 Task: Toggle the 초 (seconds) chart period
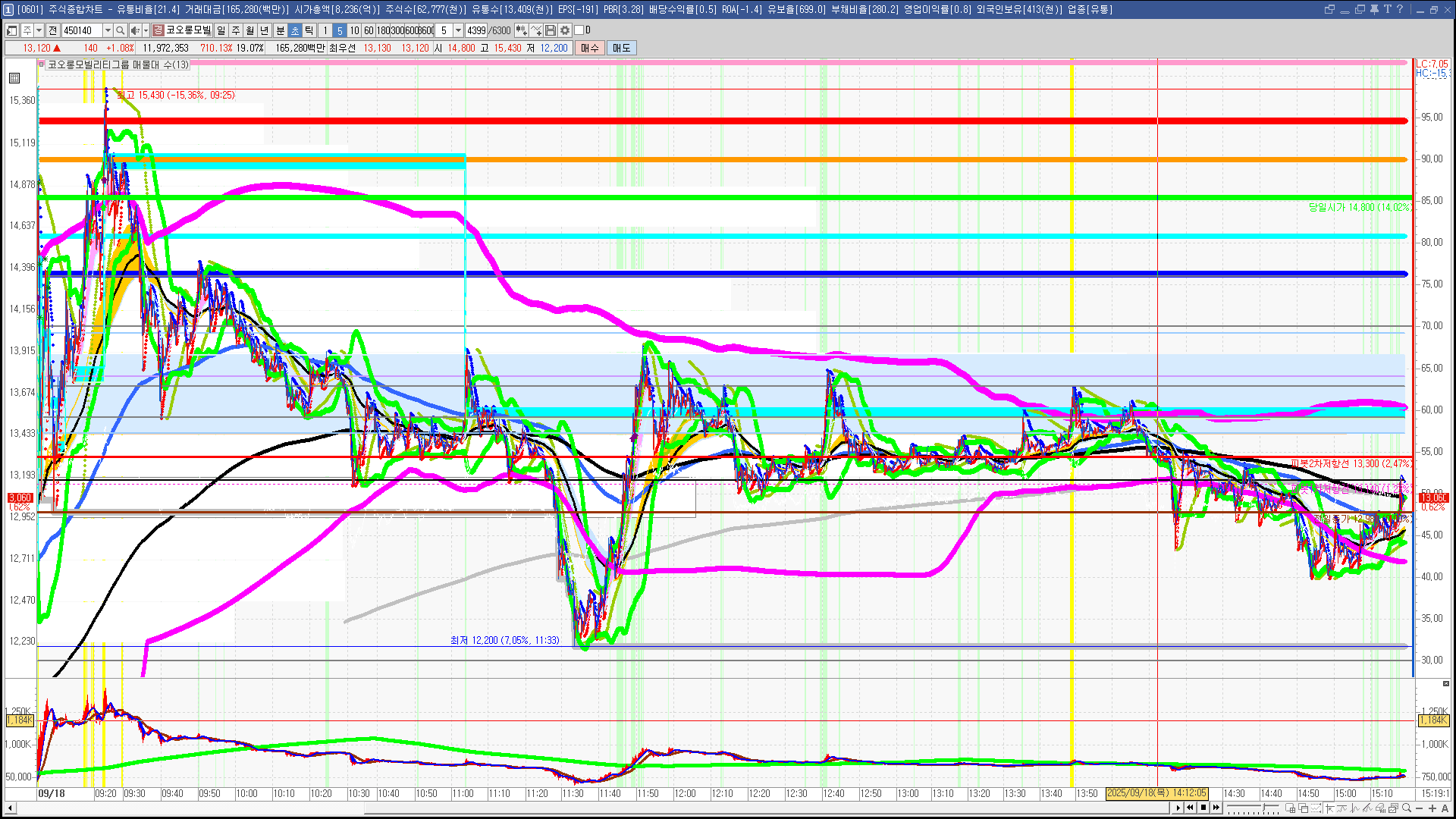pyautogui.click(x=295, y=30)
